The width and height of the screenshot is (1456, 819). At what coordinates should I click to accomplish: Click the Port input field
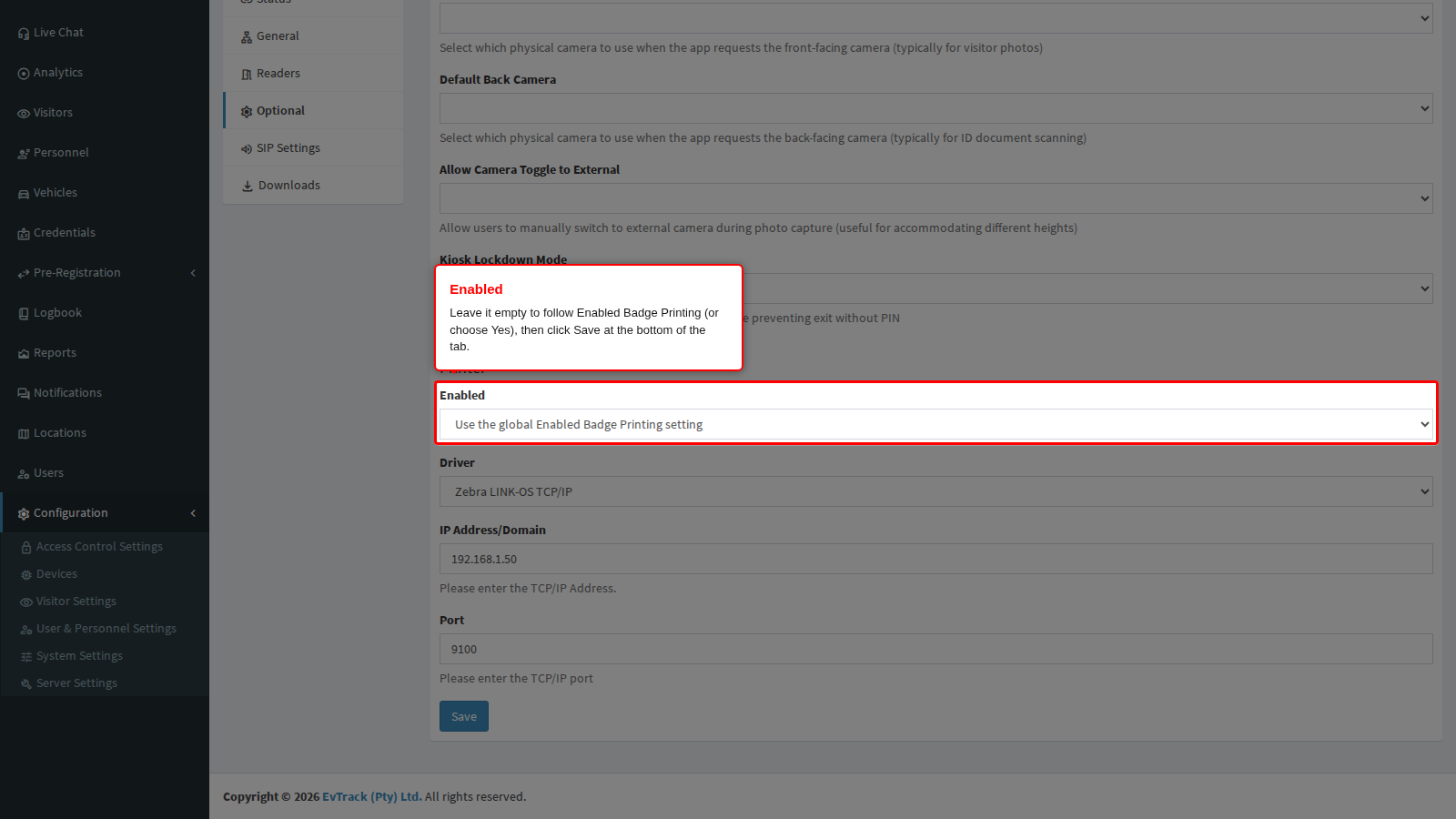pos(935,649)
